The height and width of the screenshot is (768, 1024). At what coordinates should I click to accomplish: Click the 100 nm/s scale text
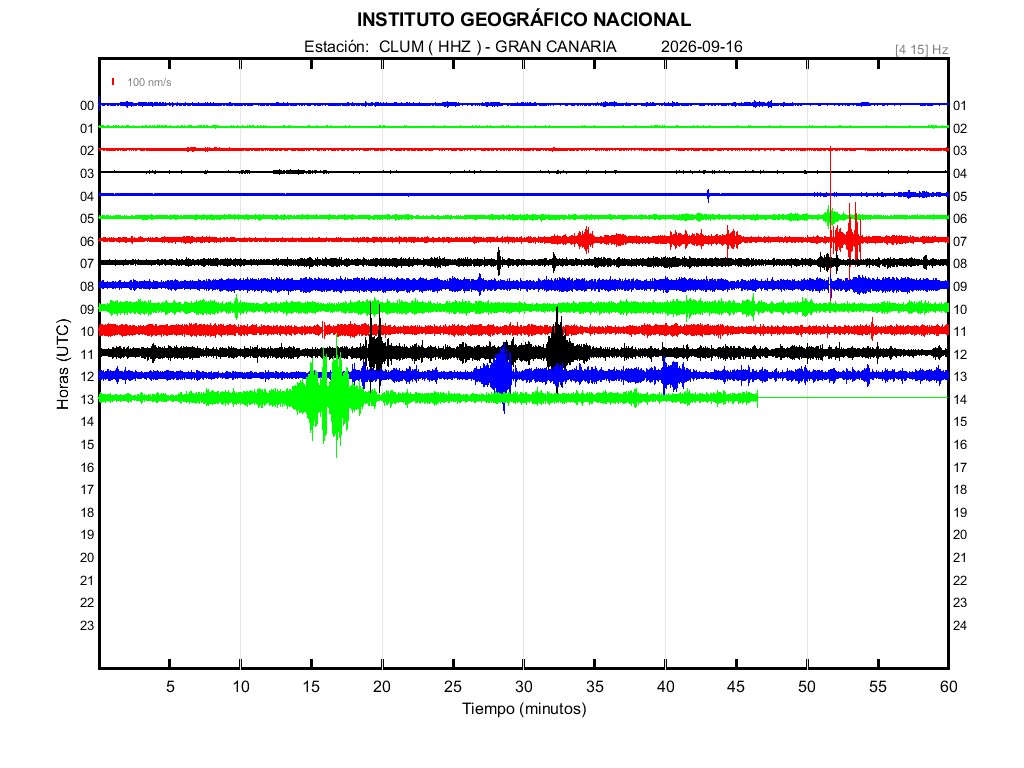[x=149, y=82]
